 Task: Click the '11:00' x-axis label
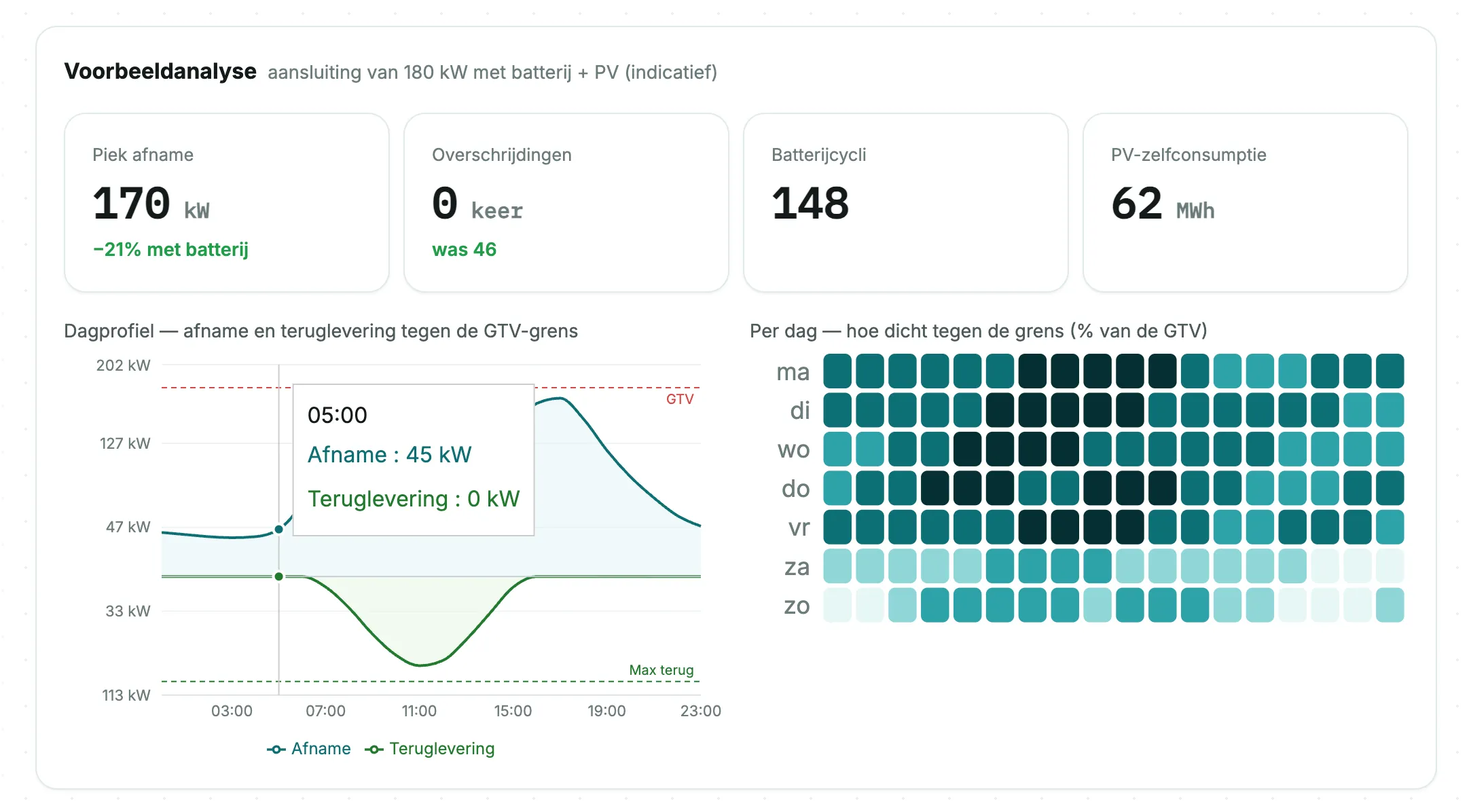point(419,711)
